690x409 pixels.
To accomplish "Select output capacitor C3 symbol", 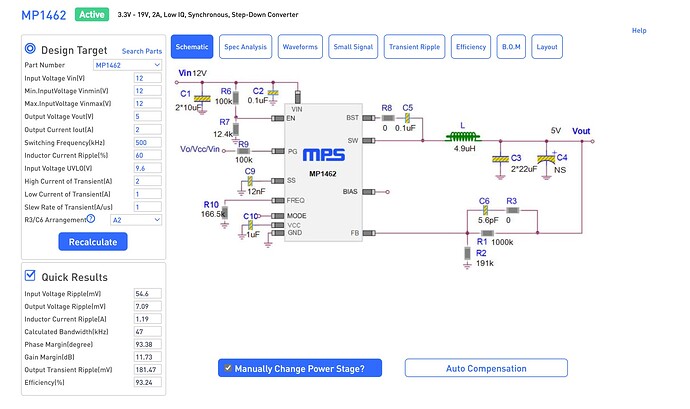I will (500, 159).
